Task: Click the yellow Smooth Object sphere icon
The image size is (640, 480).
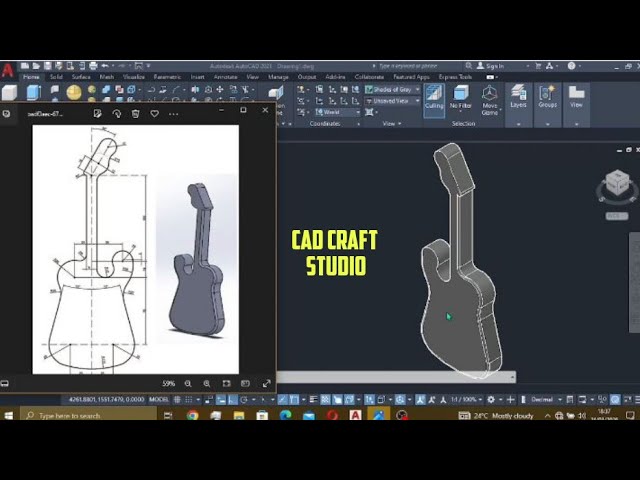Action: click(x=74, y=93)
